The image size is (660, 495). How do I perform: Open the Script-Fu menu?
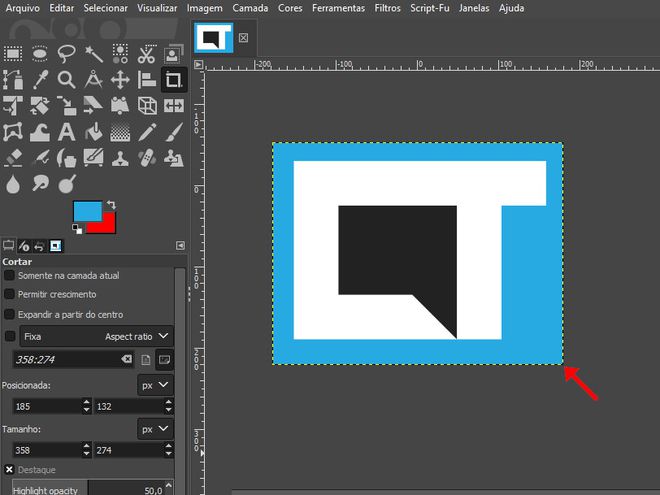click(x=430, y=8)
